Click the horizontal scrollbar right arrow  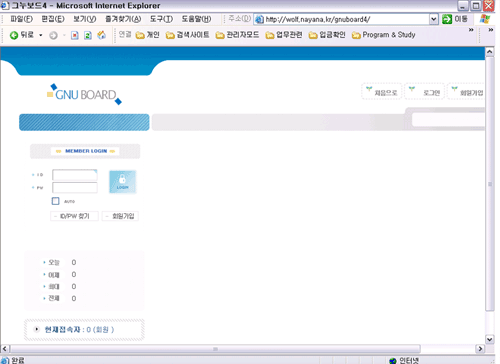click(480, 349)
